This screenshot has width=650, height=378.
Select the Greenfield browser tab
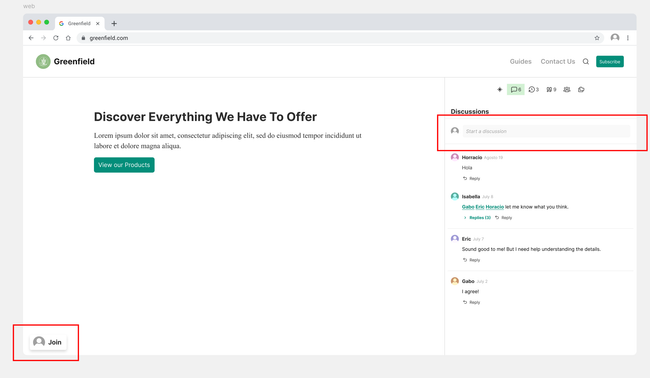[79, 24]
